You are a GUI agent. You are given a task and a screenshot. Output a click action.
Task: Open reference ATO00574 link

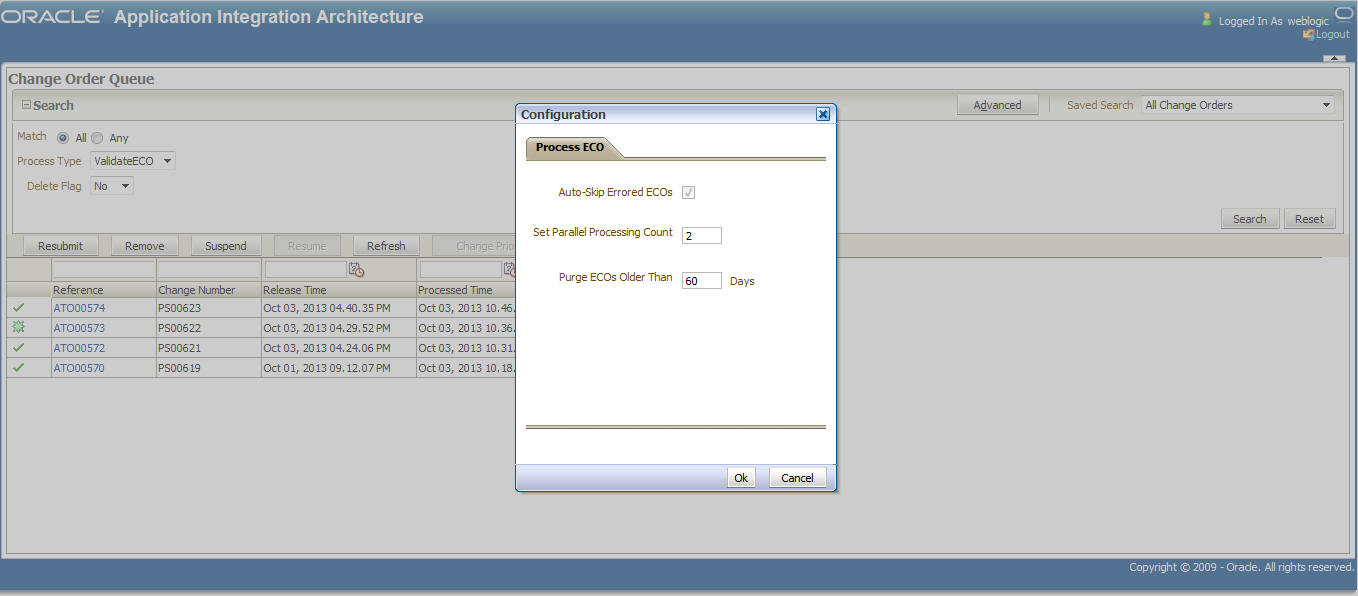(79, 308)
